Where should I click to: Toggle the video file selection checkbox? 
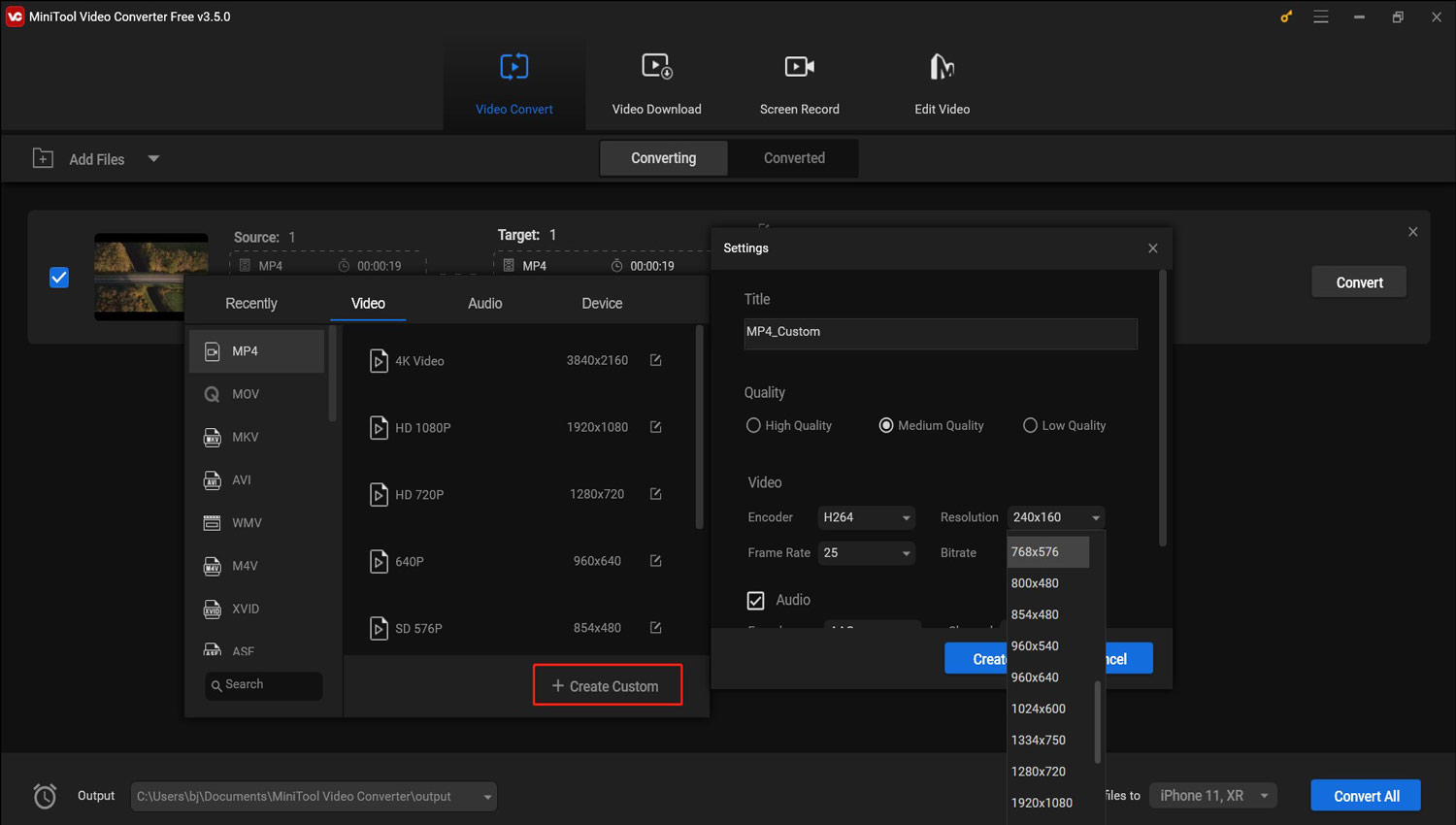(59, 278)
